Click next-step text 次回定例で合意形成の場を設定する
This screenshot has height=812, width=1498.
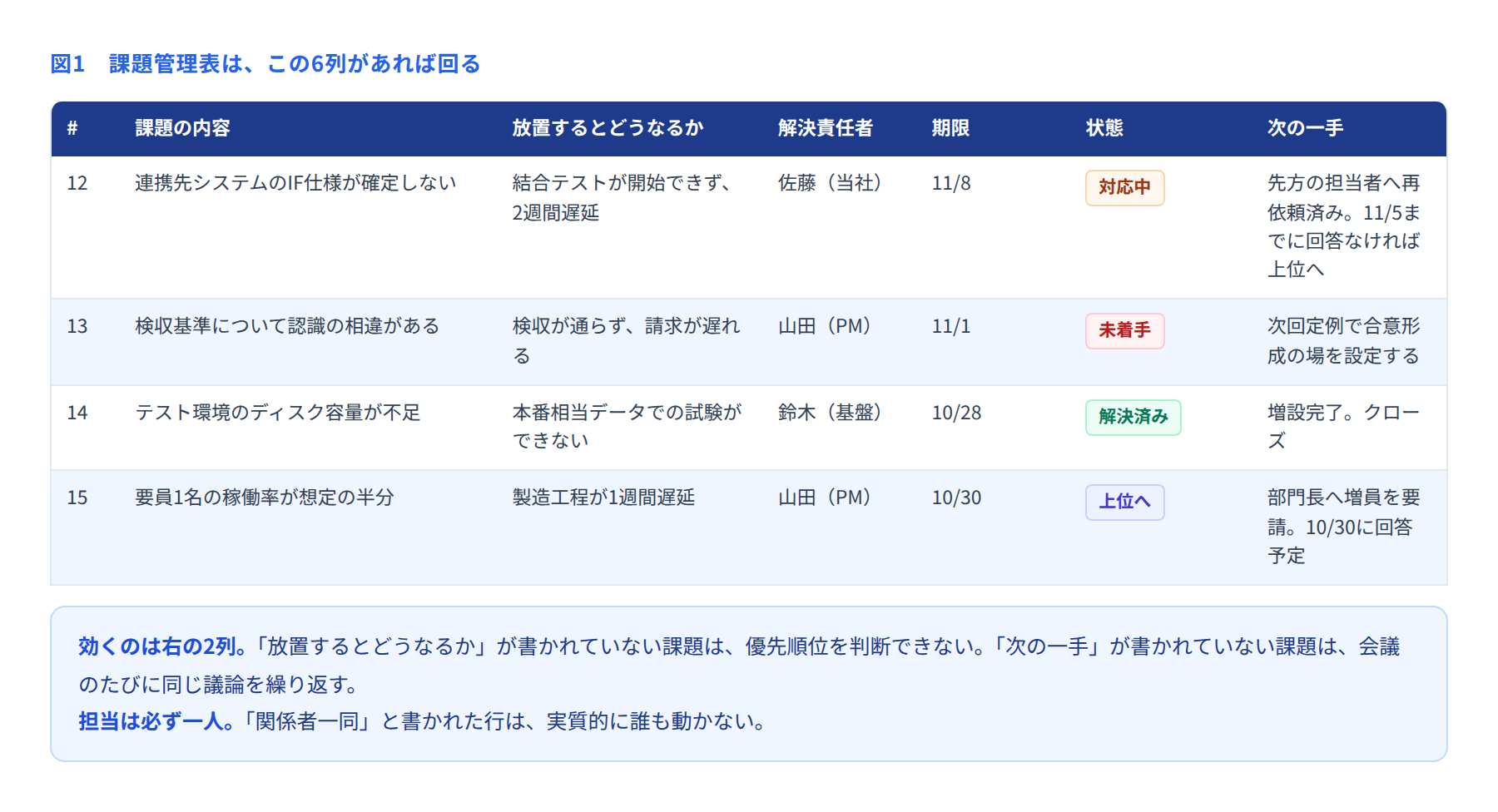point(1343,340)
